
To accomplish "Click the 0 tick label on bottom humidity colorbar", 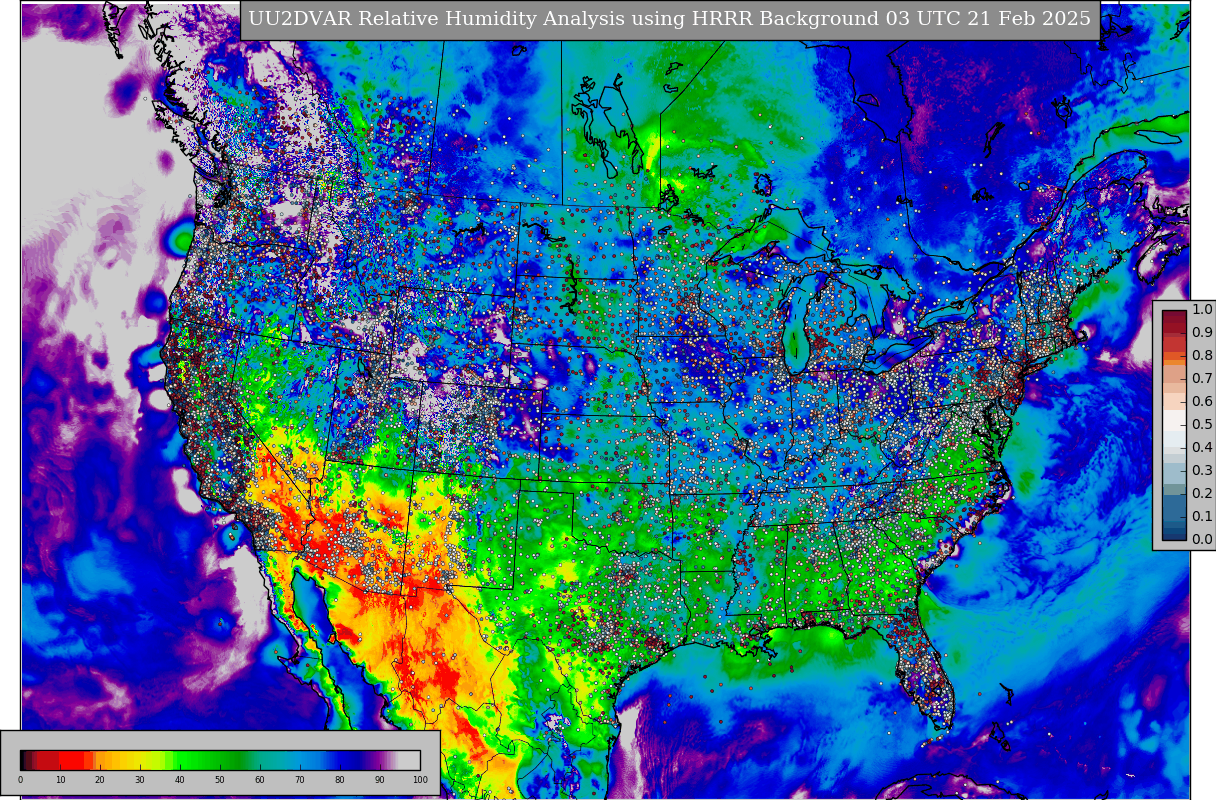I will tap(20, 780).
